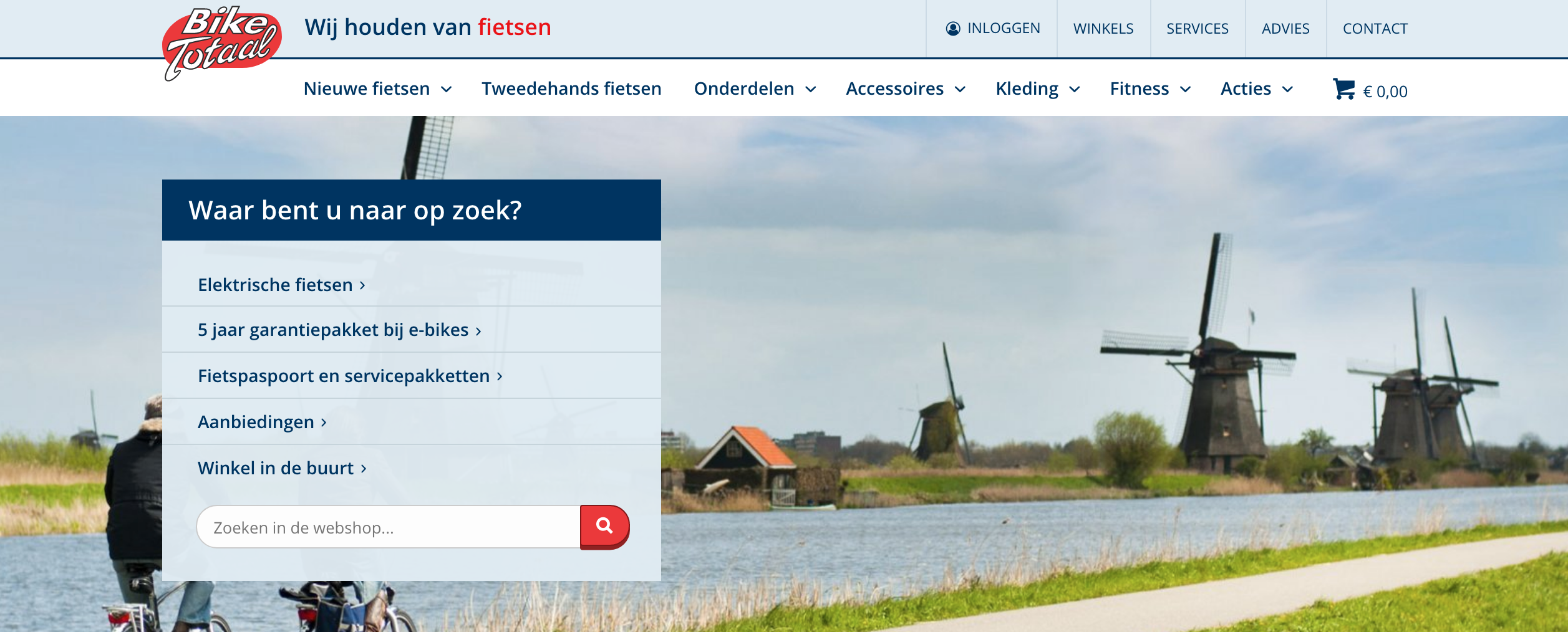Viewport: 1568px width, 632px height.
Task: Open SERVICES in top bar
Action: tap(1198, 29)
